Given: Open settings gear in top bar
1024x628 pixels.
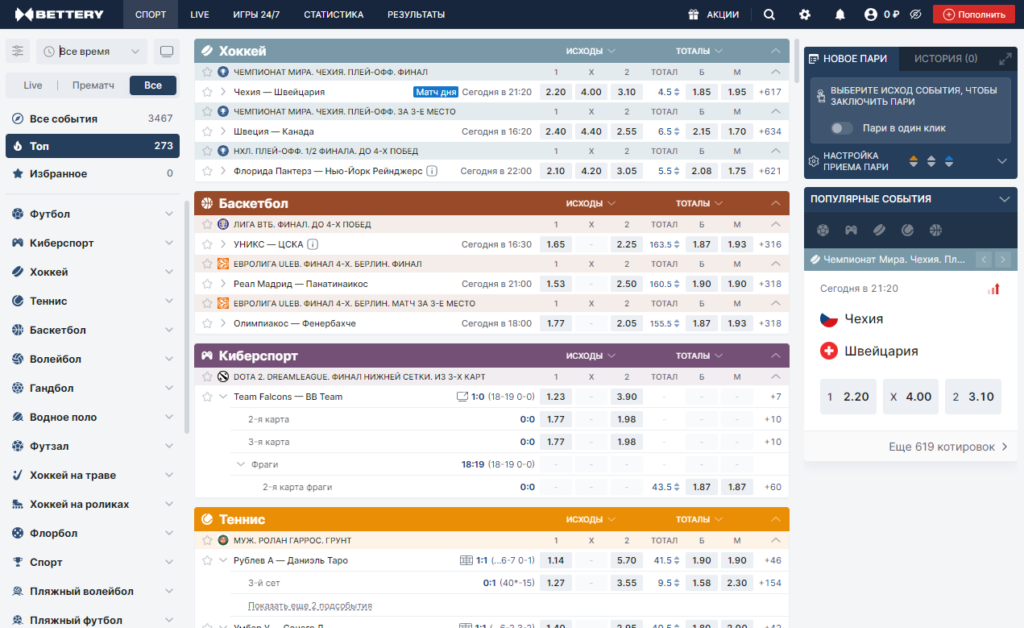Looking at the screenshot, I should point(805,14).
